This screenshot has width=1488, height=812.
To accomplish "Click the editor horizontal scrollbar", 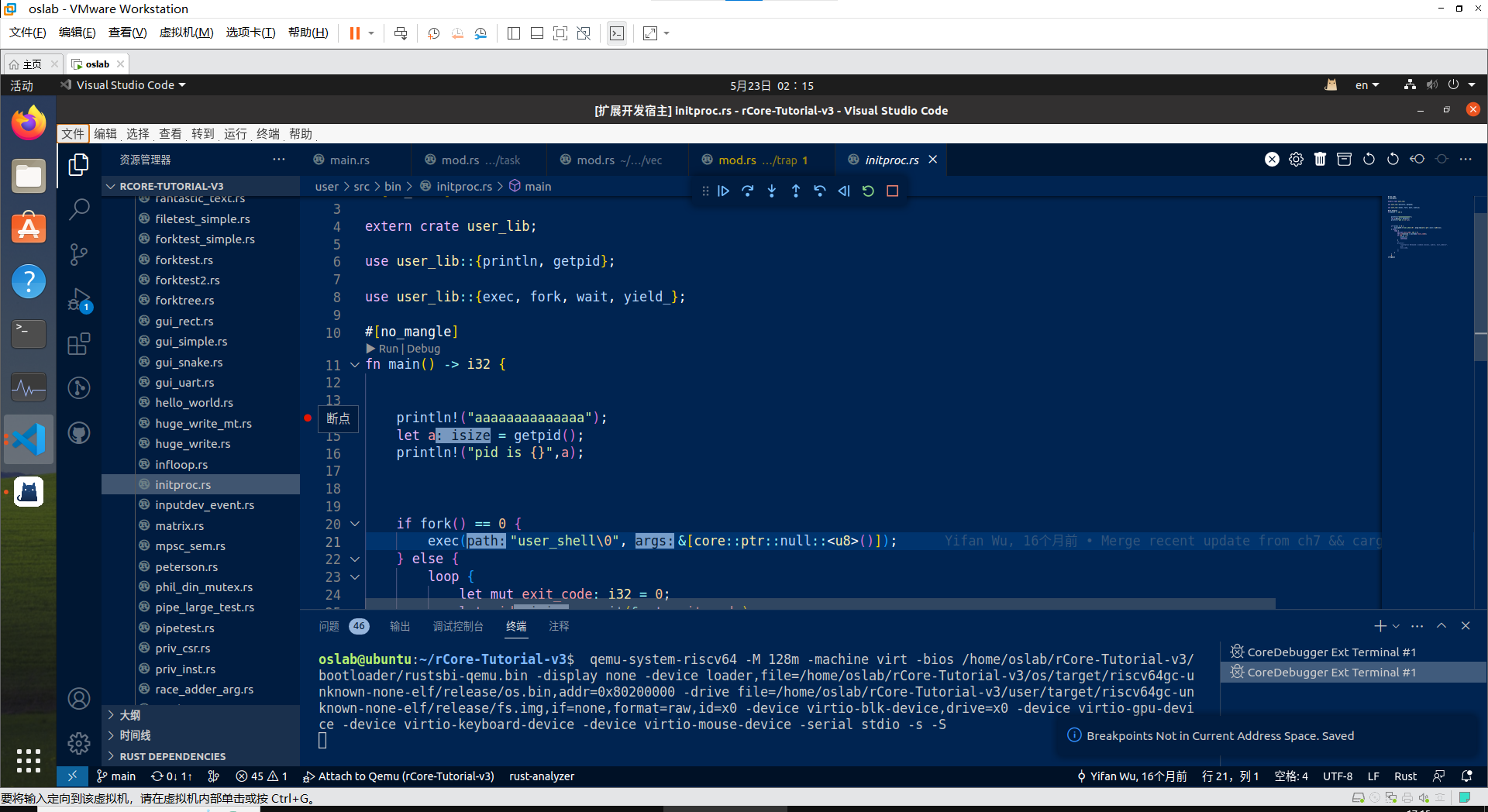I will coord(820,603).
